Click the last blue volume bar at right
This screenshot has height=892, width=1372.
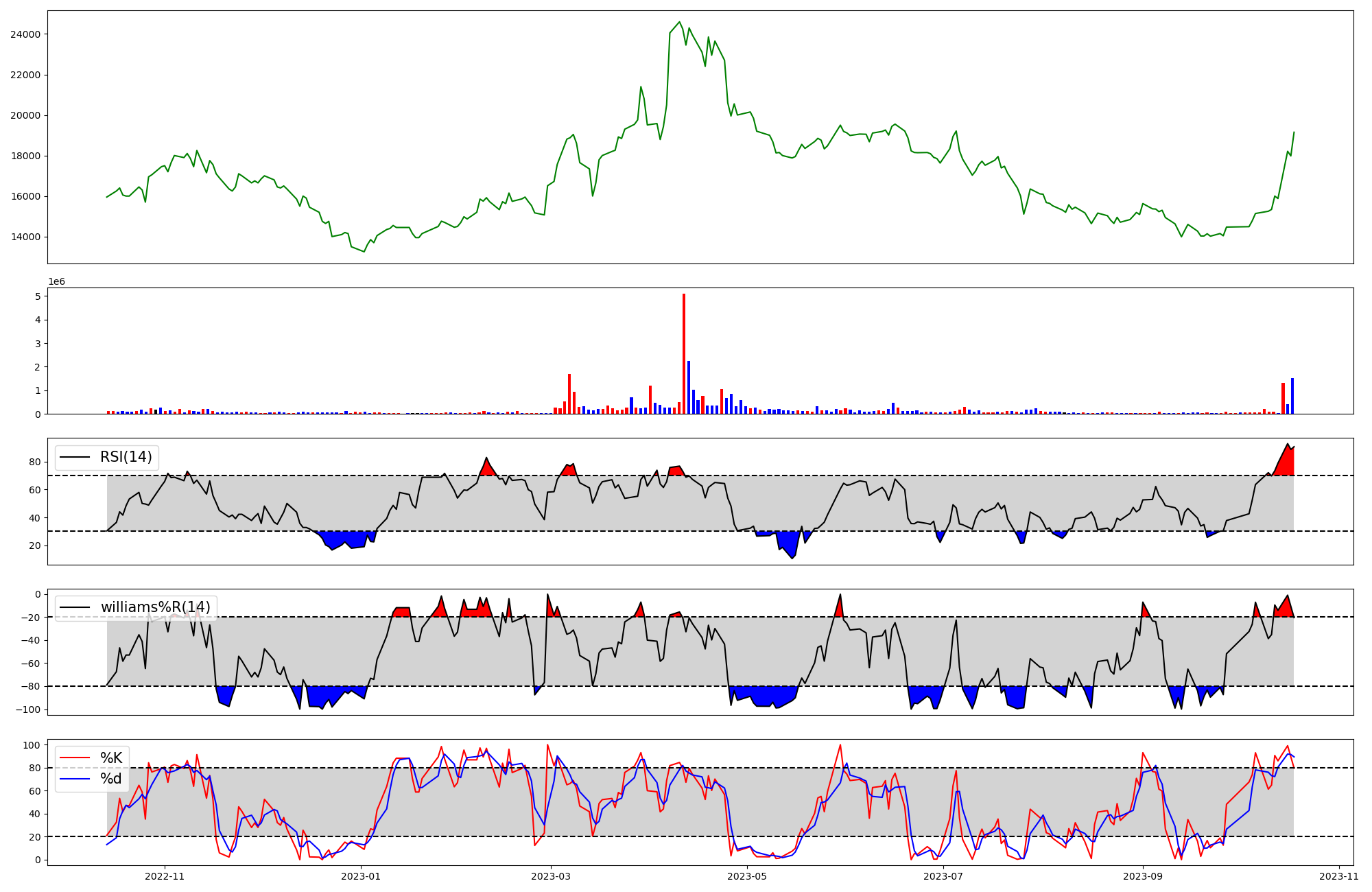point(1292,396)
